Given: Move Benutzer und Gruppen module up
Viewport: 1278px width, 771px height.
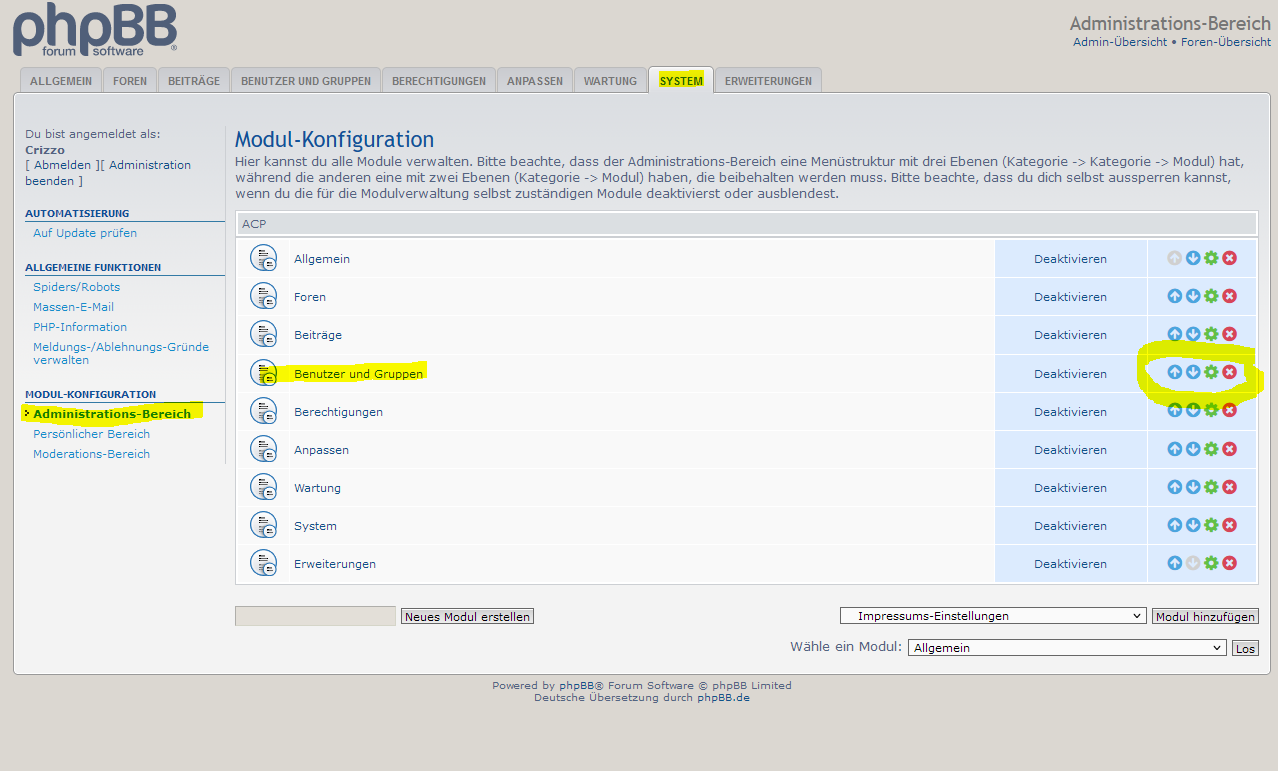Looking at the screenshot, I should pyautogui.click(x=1175, y=372).
